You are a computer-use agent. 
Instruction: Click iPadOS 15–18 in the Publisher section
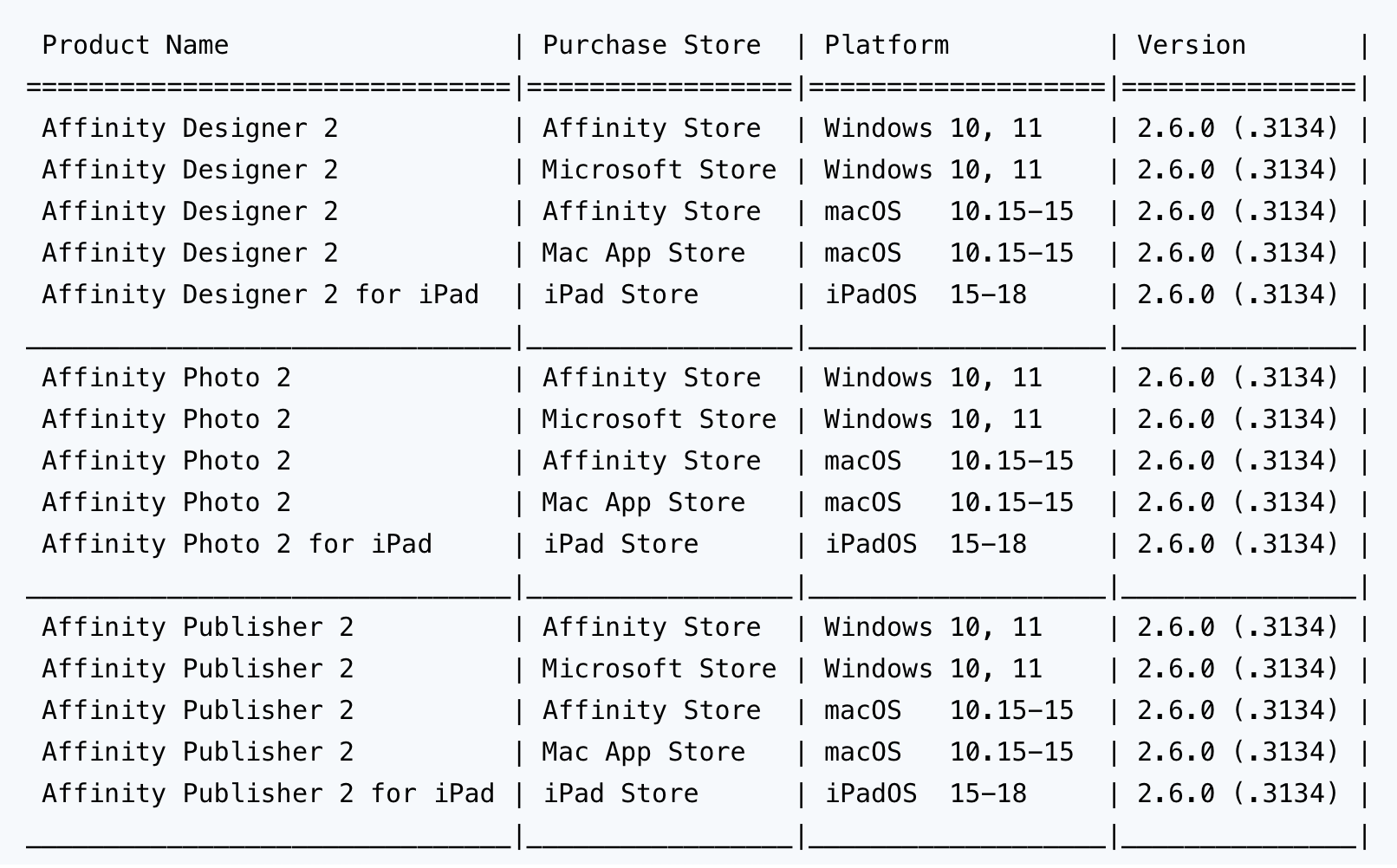(x=926, y=794)
